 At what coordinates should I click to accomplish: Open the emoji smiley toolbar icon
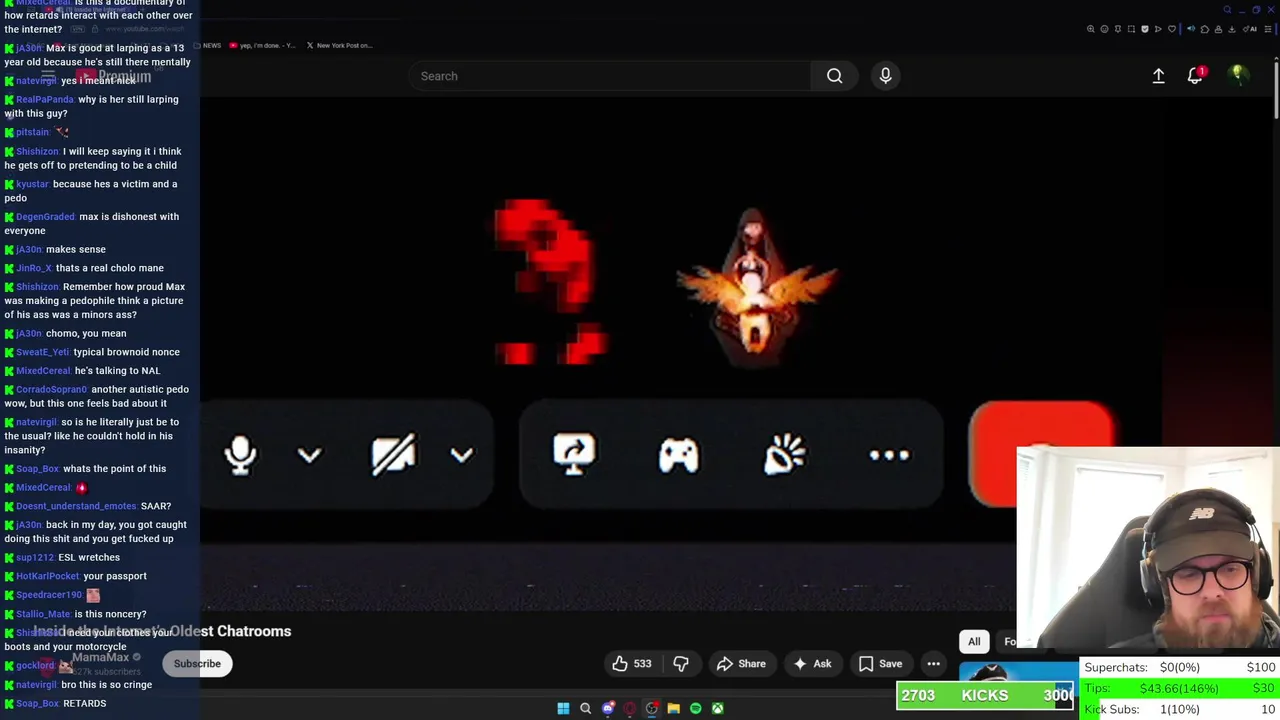click(1104, 29)
